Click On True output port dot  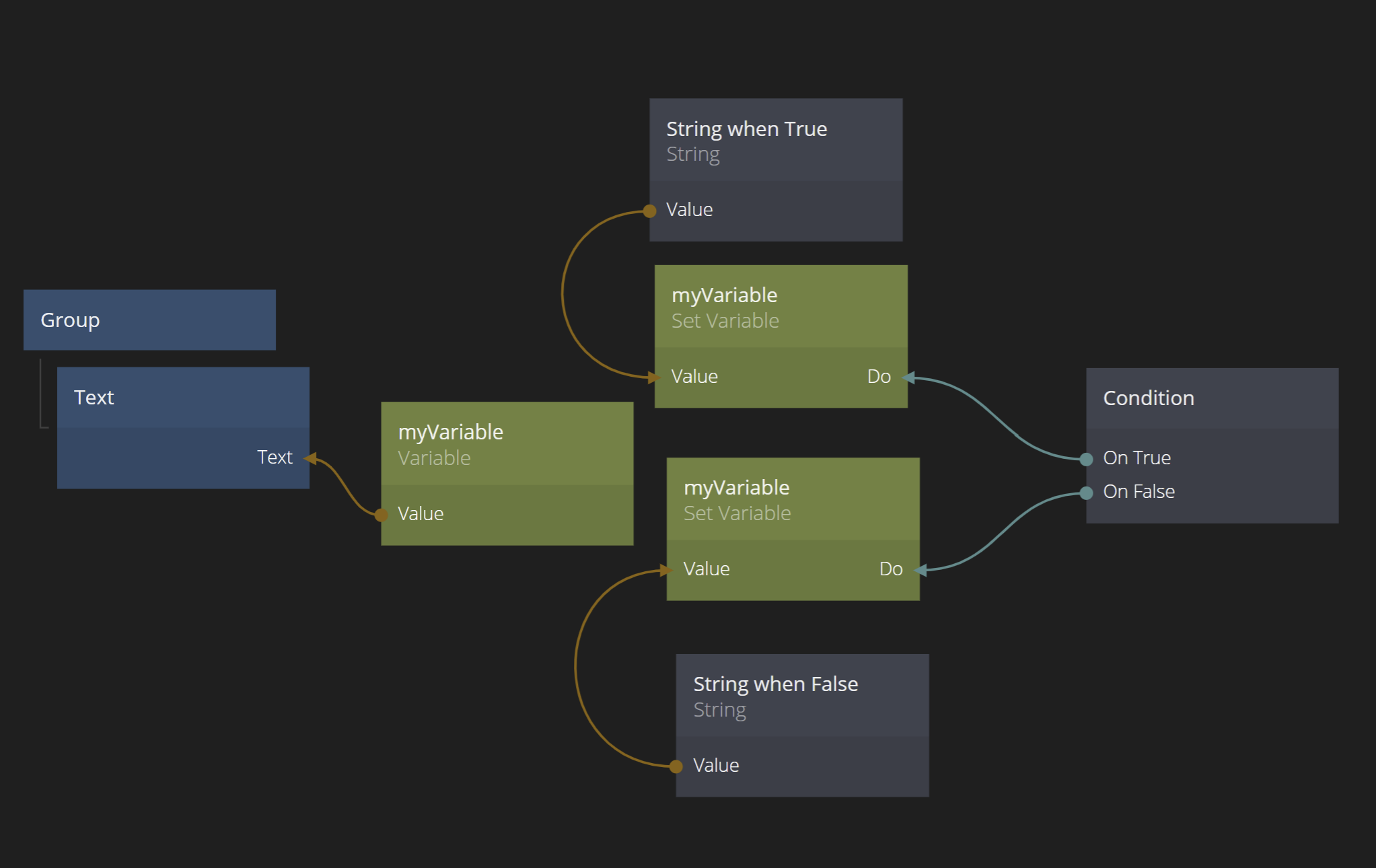pos(1086,460)
